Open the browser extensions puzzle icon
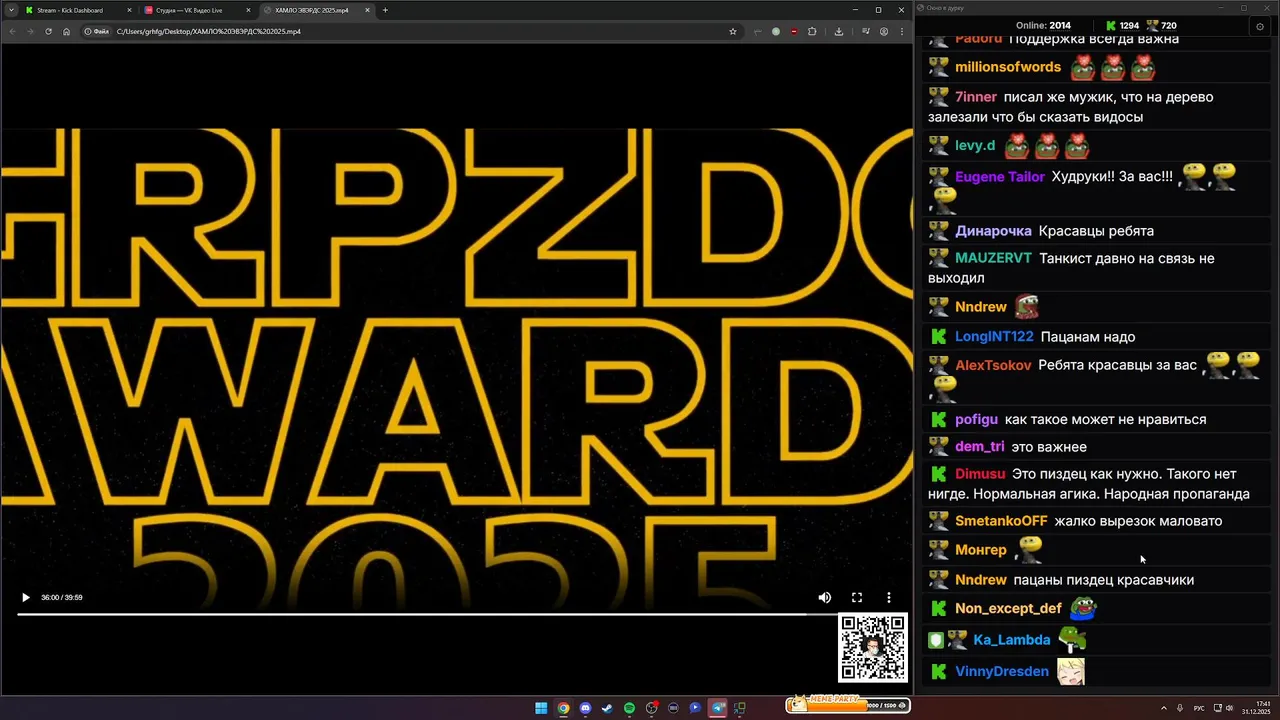1280x720 pixels. pyautogui.click(x=812, y=31)
